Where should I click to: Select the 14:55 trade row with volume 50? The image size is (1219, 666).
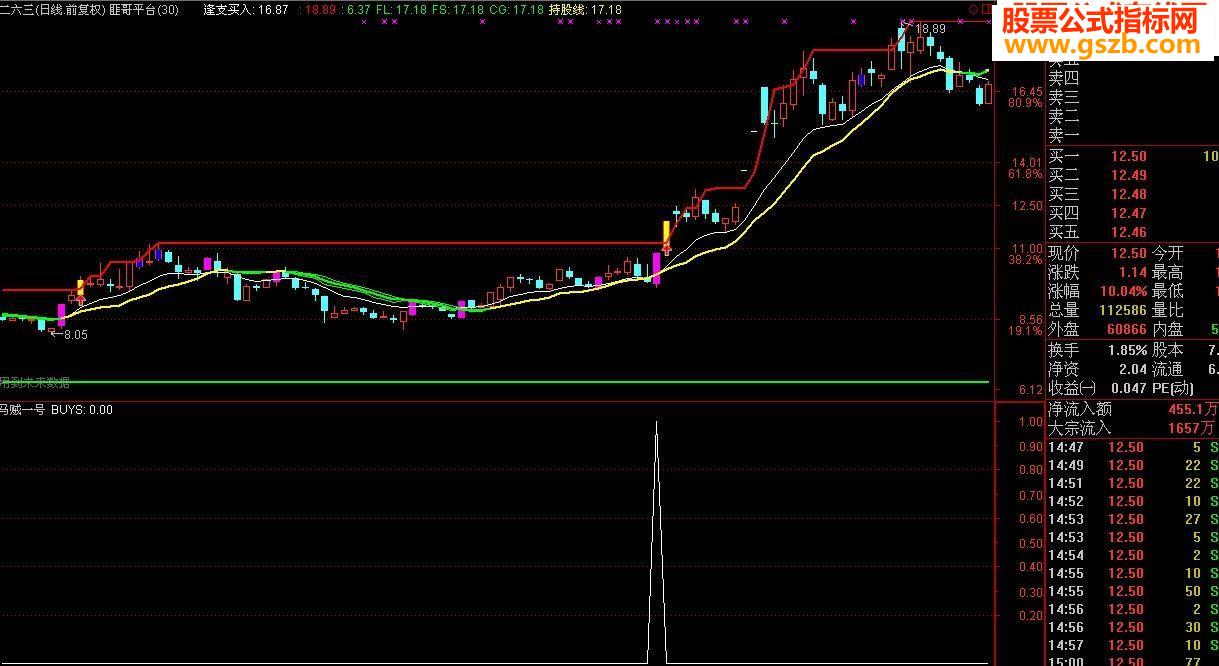(x=1132, y=591)
